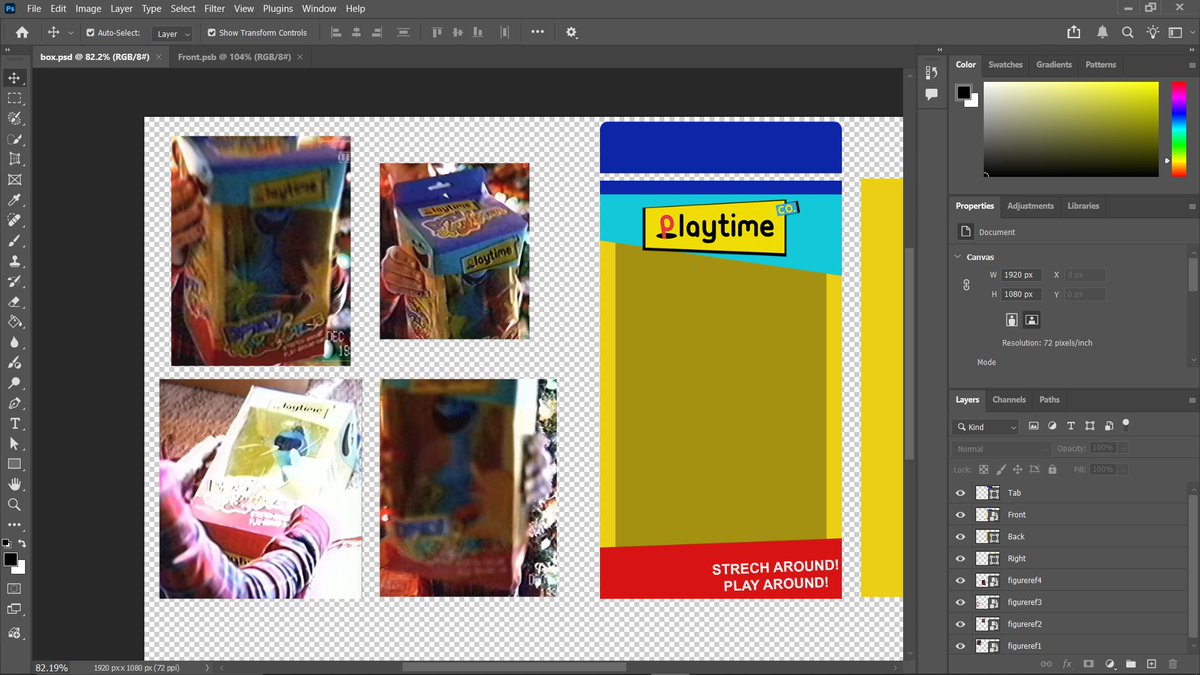Open the Fill dropdown arrow
The image size is (1200, 675).
[1123, 469]
